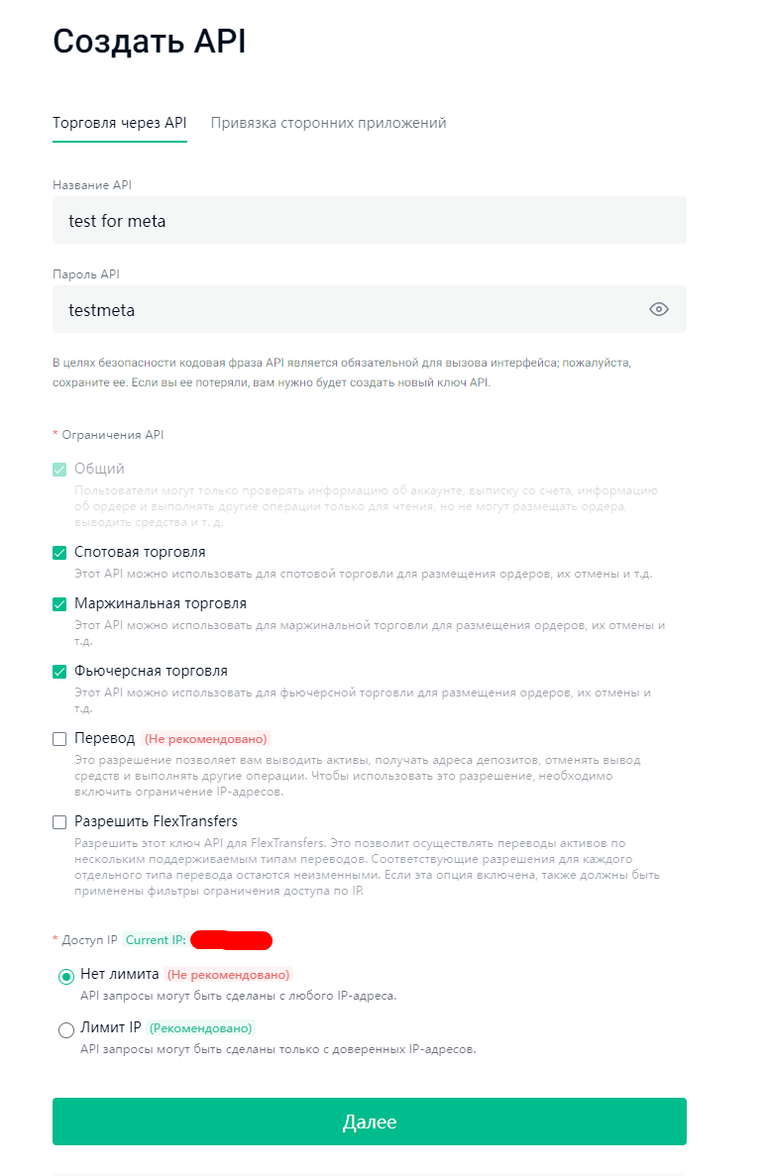Choose the Лимит IP radio option

pyautogui.click(x=67, y=1029)
